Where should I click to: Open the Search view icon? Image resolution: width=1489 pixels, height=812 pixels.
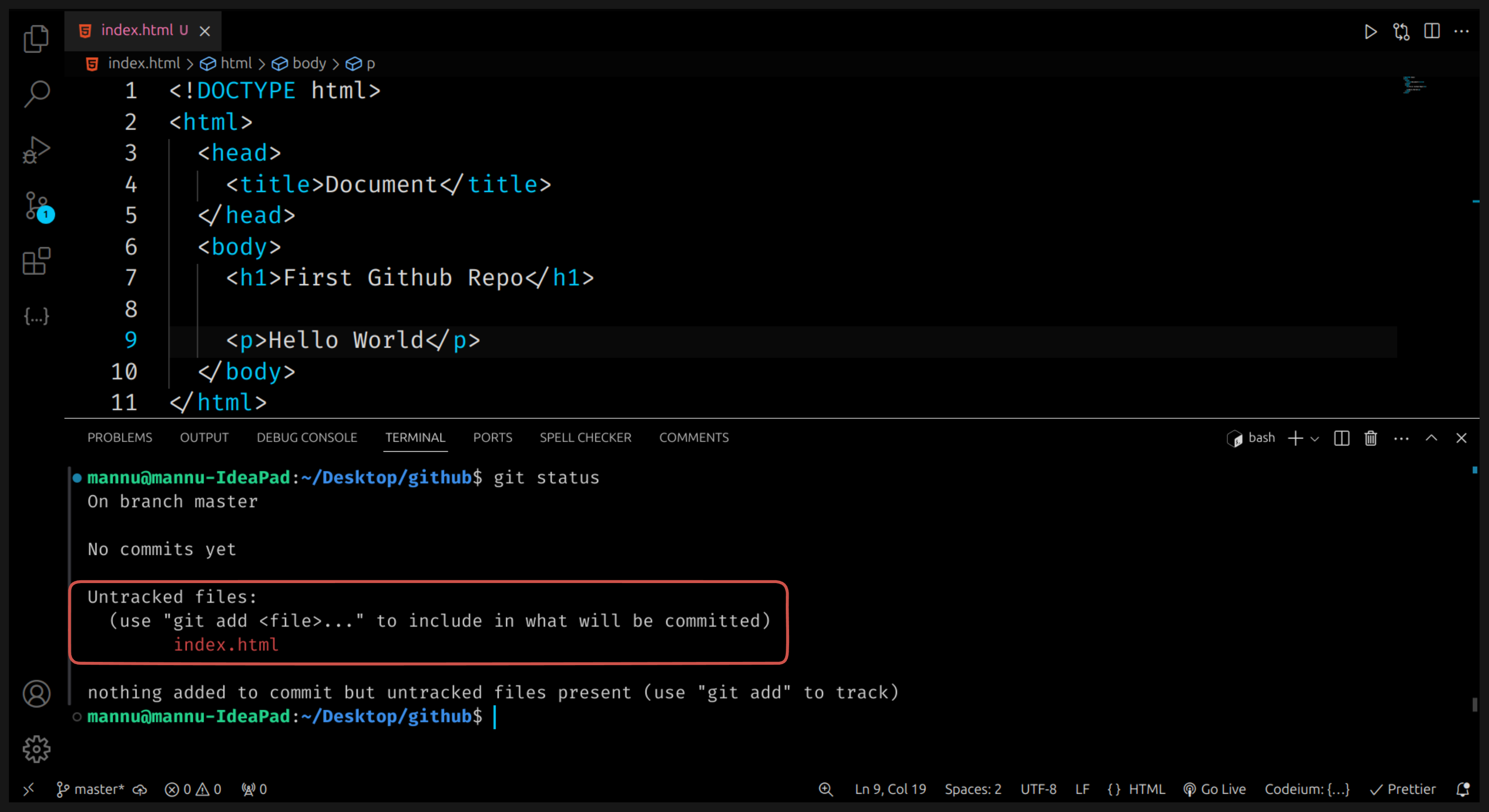pos(36,94)
